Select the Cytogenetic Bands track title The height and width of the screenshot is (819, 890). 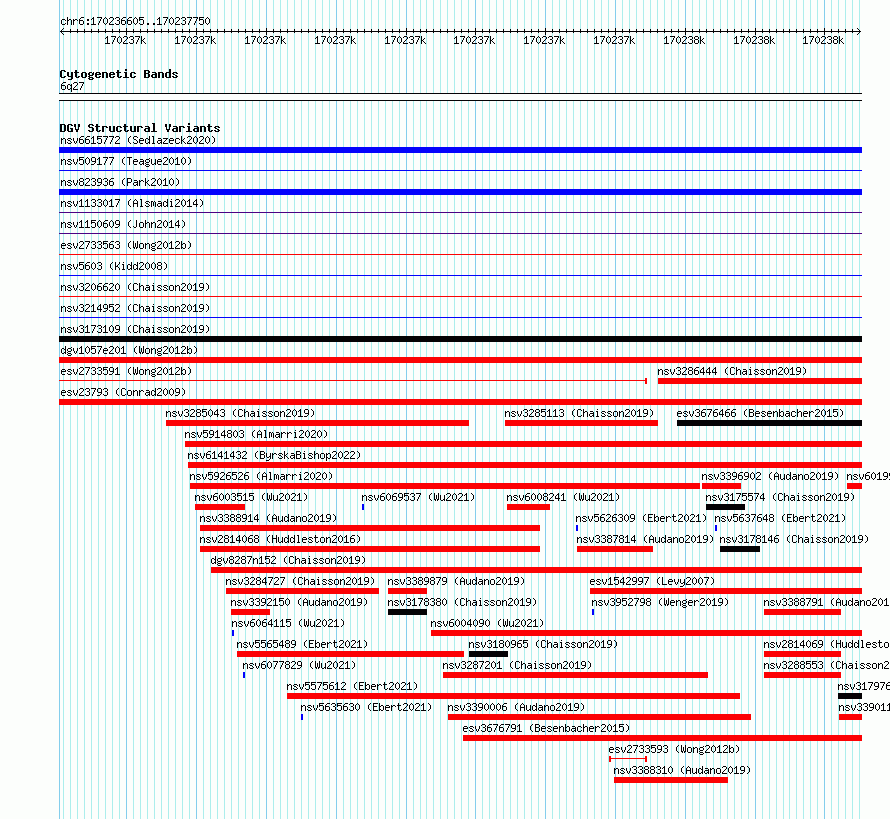pyautogui.click(x=119, y=74)
